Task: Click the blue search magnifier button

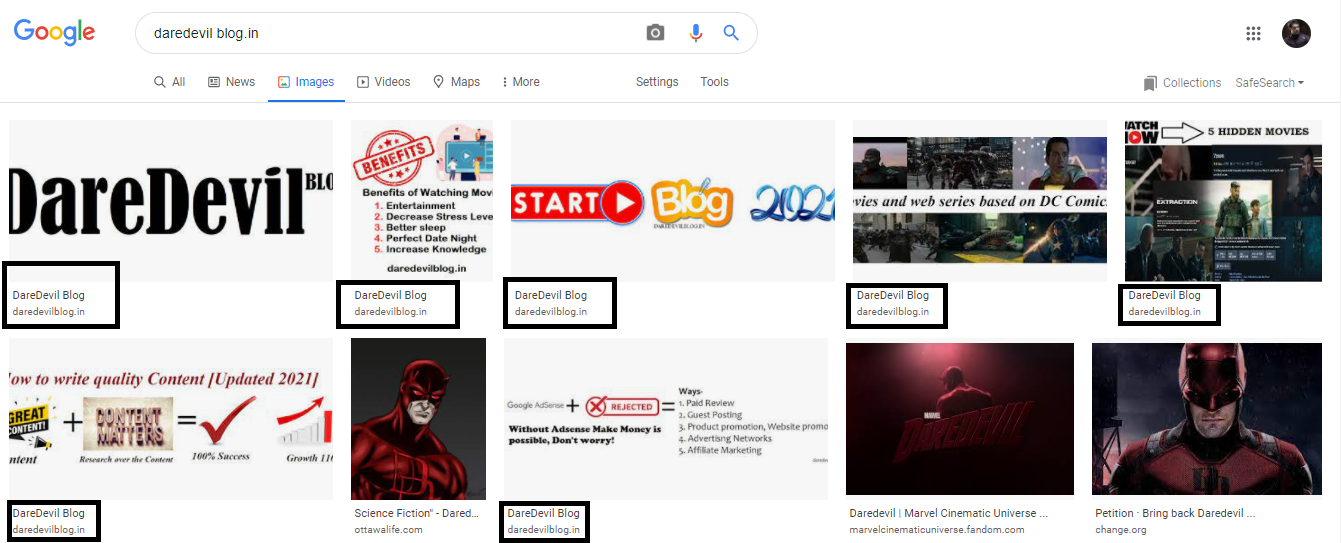Action: tap(731, 33)
